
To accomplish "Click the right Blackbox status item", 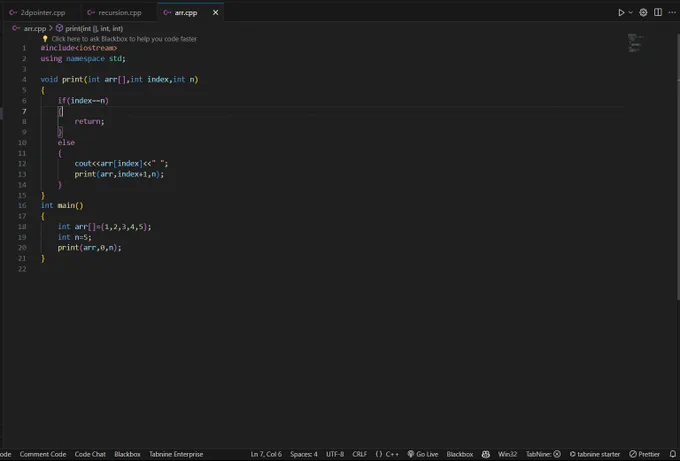I will point(460,454).
